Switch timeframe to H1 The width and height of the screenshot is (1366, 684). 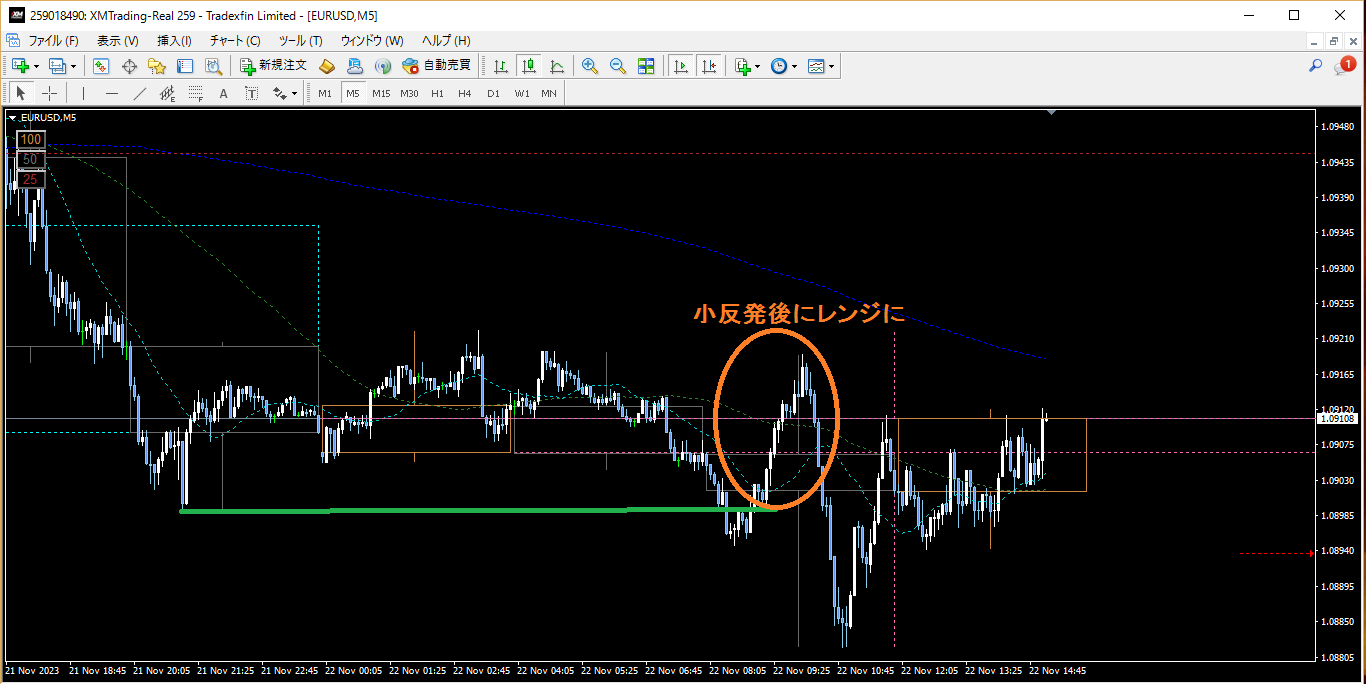click(437, 93)
